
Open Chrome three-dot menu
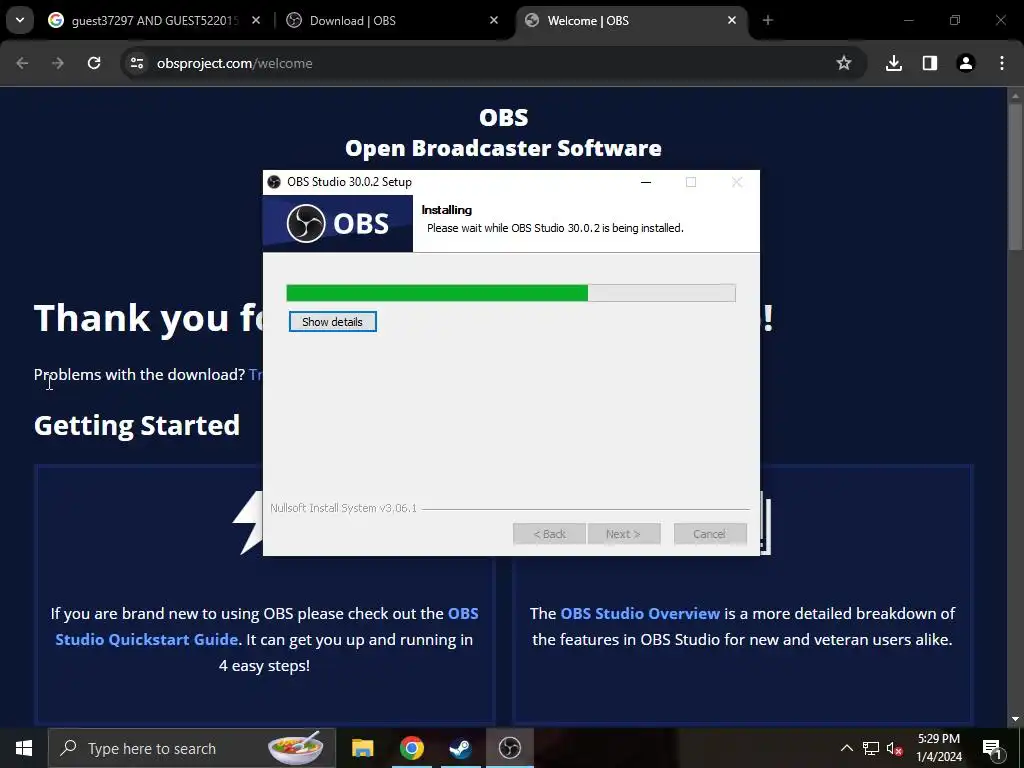pyautogui.click(x=1002, y=63)
